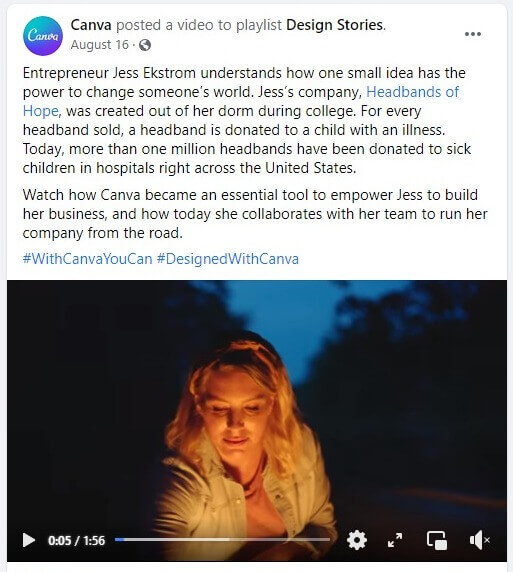
Task: Open the Canva page name link
Action: pyautogui.click(x=91, y=25)
